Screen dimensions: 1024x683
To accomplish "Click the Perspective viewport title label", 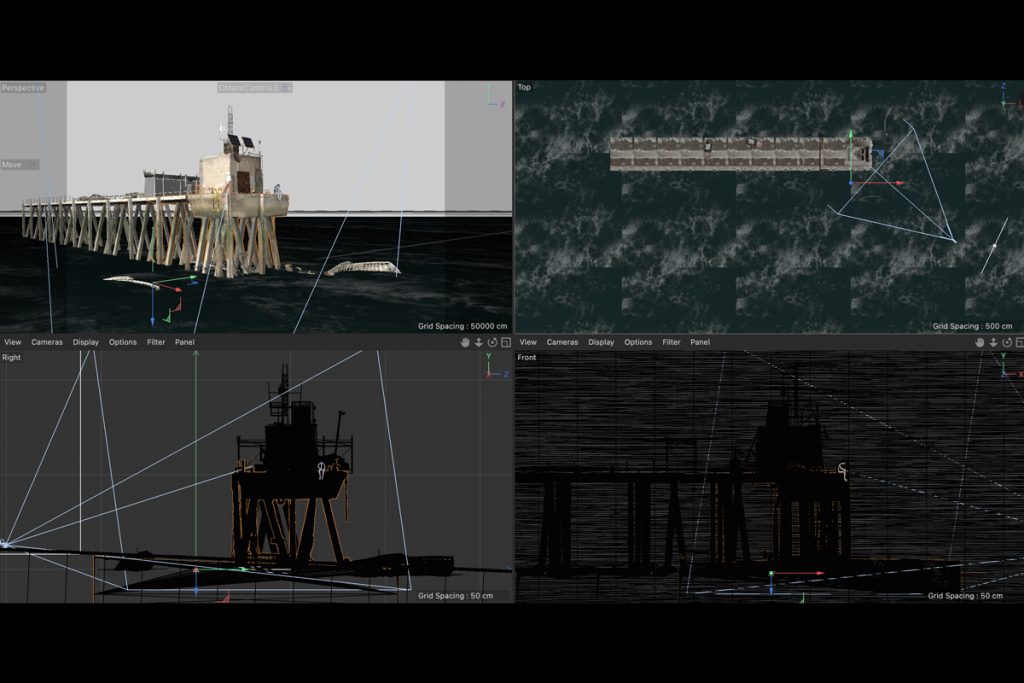I will tap(23, 88).
